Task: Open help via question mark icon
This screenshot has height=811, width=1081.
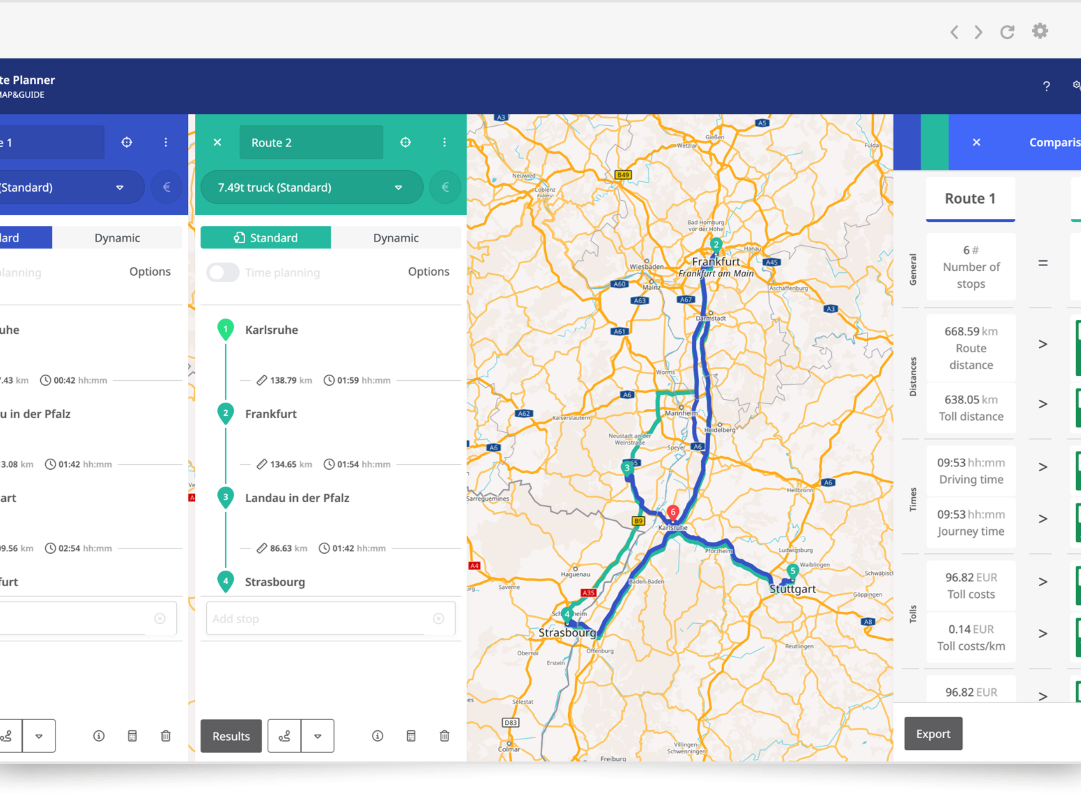Action: 1047,86
